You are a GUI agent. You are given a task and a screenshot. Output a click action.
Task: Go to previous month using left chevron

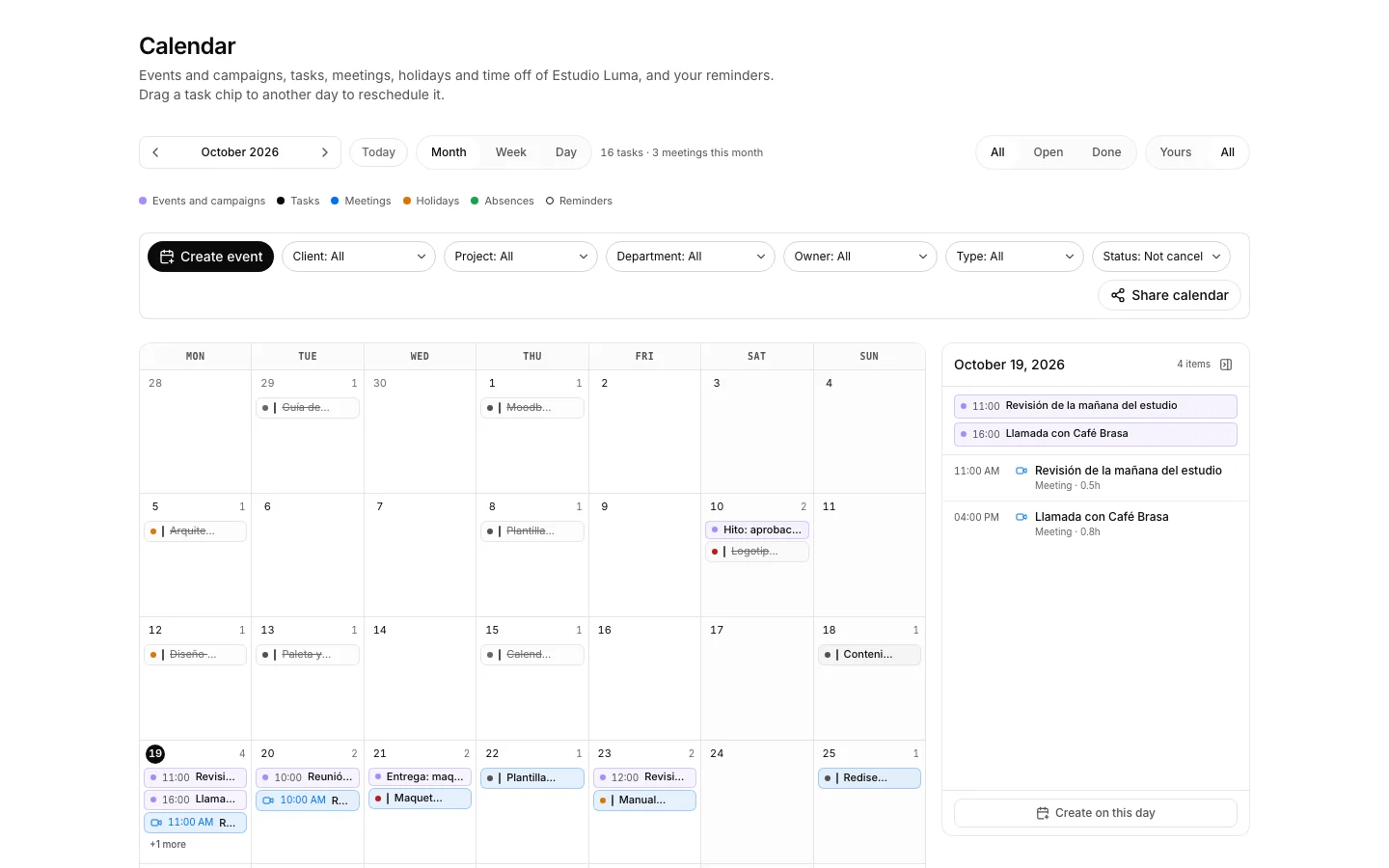pyautogui.click(x=155, y=152)
